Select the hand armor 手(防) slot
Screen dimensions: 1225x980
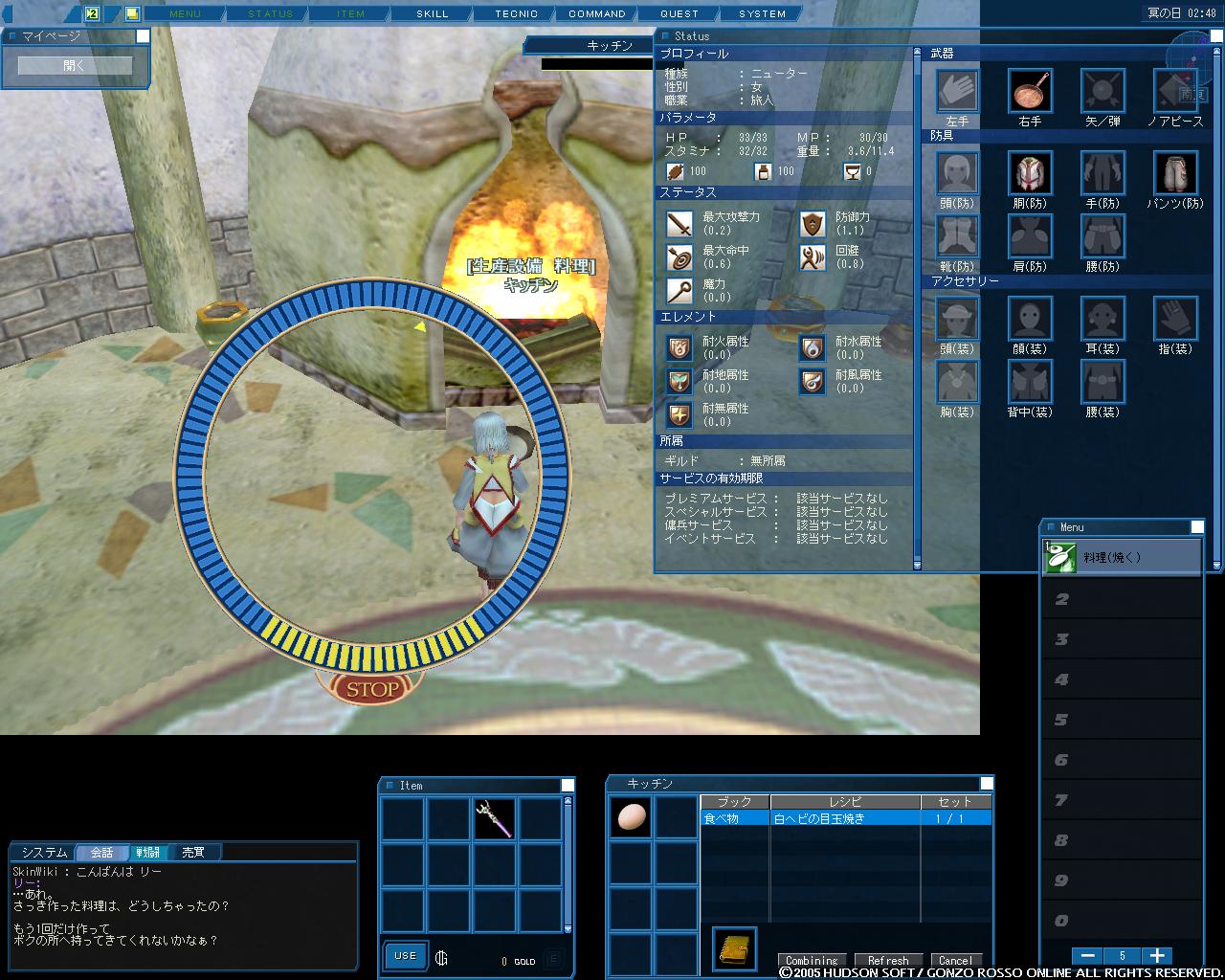pos(1102,173)
